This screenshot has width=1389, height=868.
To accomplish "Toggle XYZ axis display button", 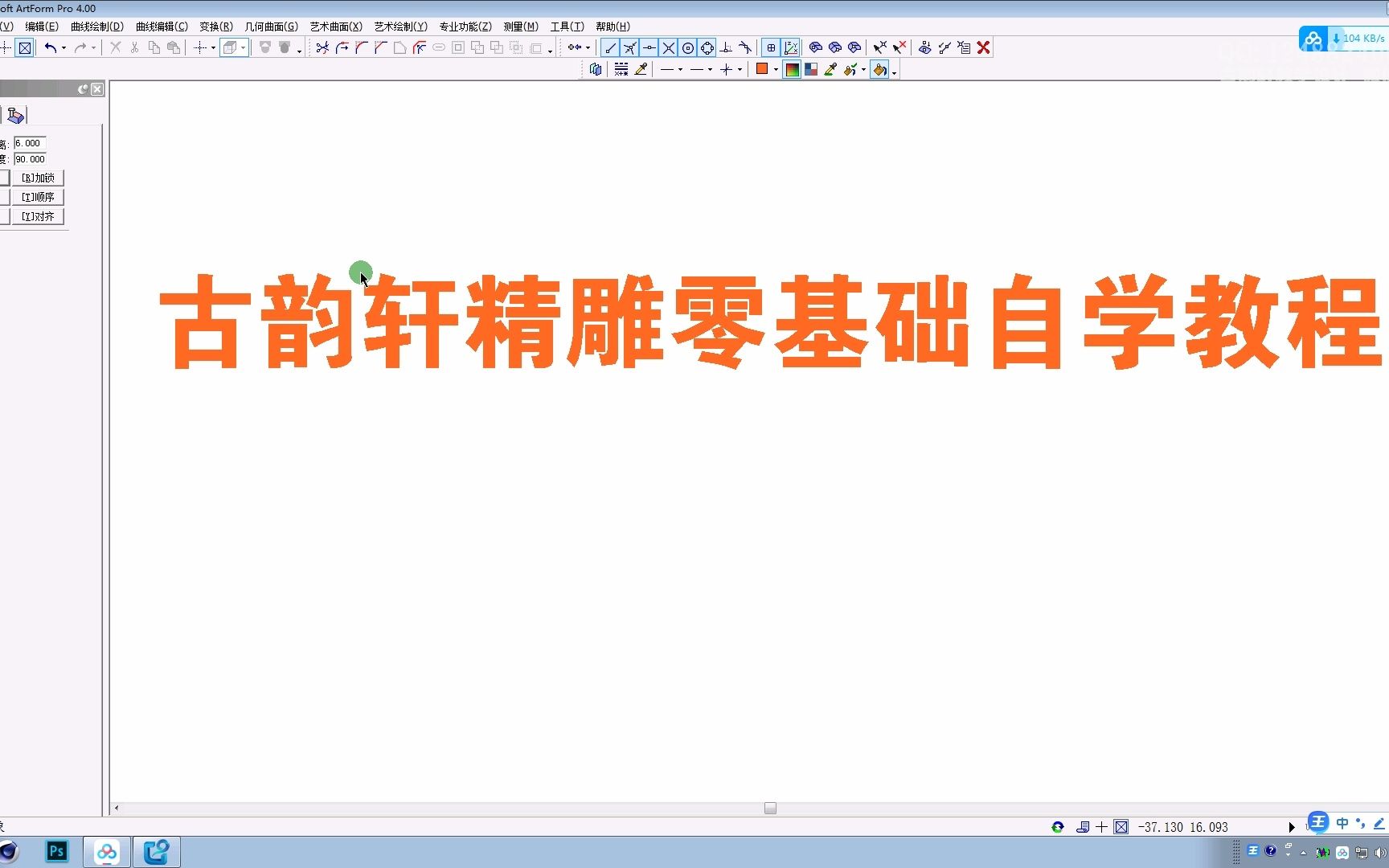I will [x=791, y=47].
